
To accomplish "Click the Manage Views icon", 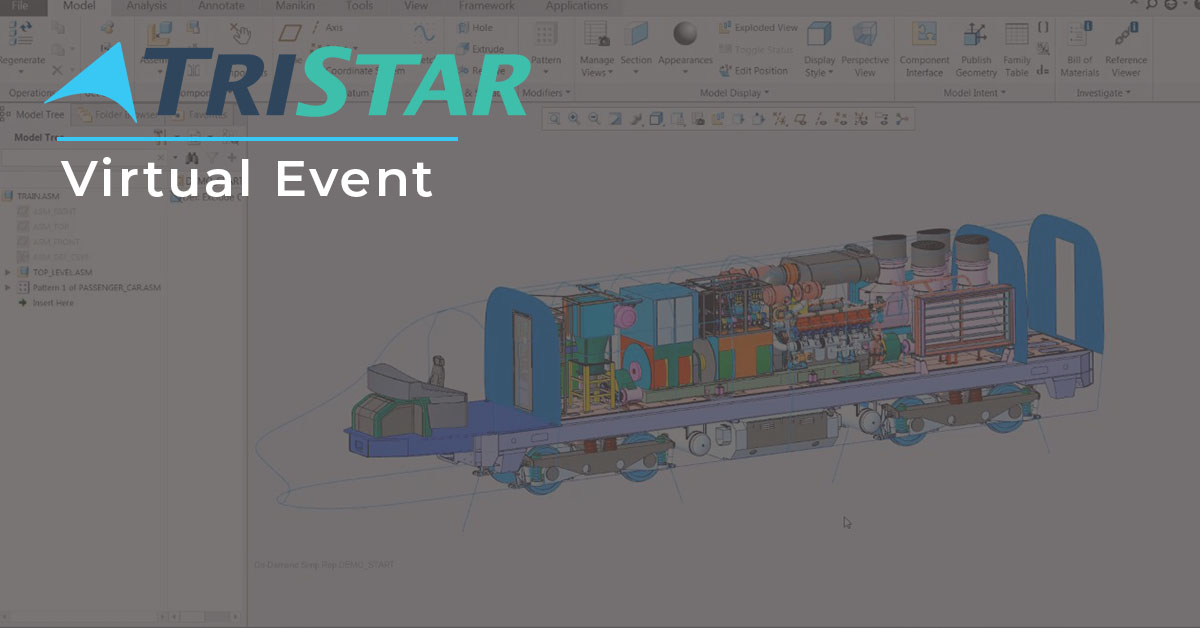I will 597,35.
